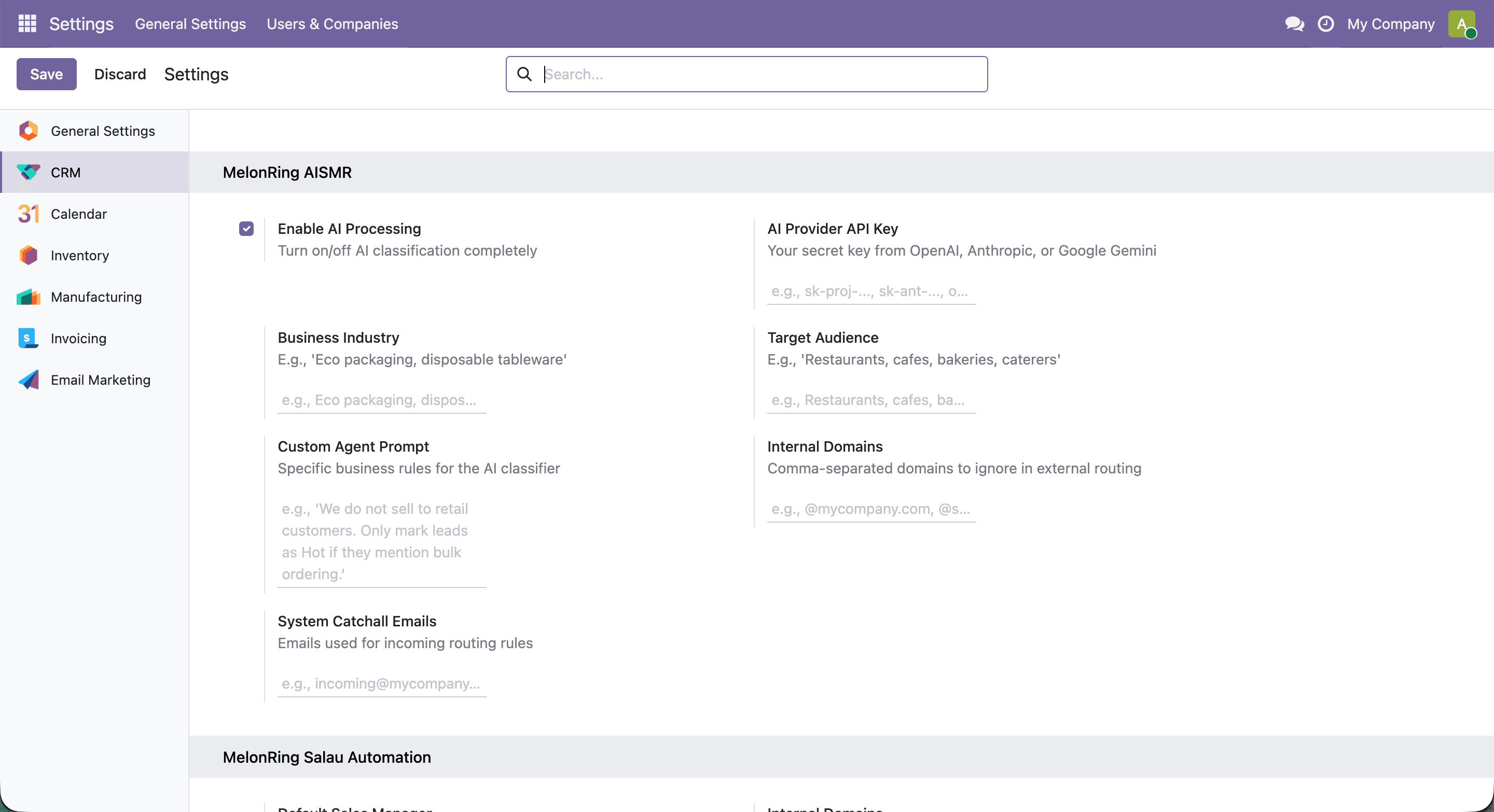Click 'Emails used for incoming routing rules' text
Image resolution: width=1494 pixels, height=812 pixels.
click(405, 643)
